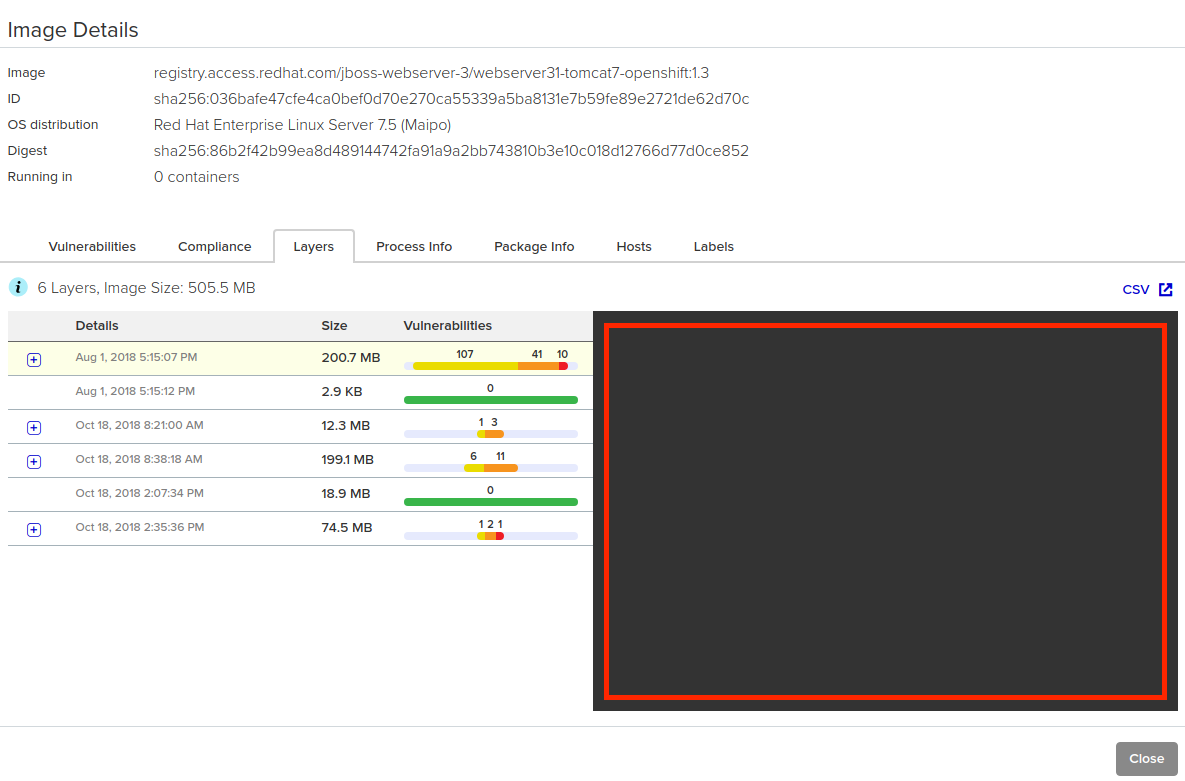The width and height of the screenshot is (1185, 781).
Task: Open the Package Info tab
Action: 534,246
